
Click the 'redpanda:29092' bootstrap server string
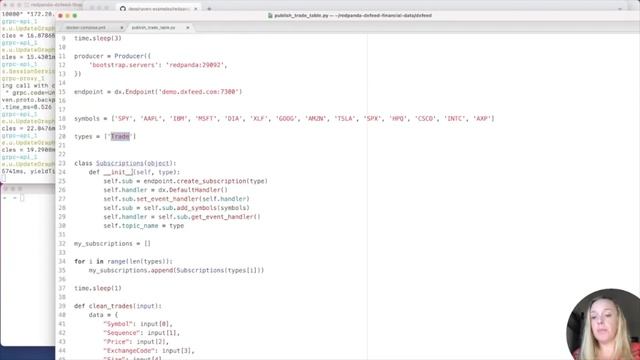click(196, 65)
